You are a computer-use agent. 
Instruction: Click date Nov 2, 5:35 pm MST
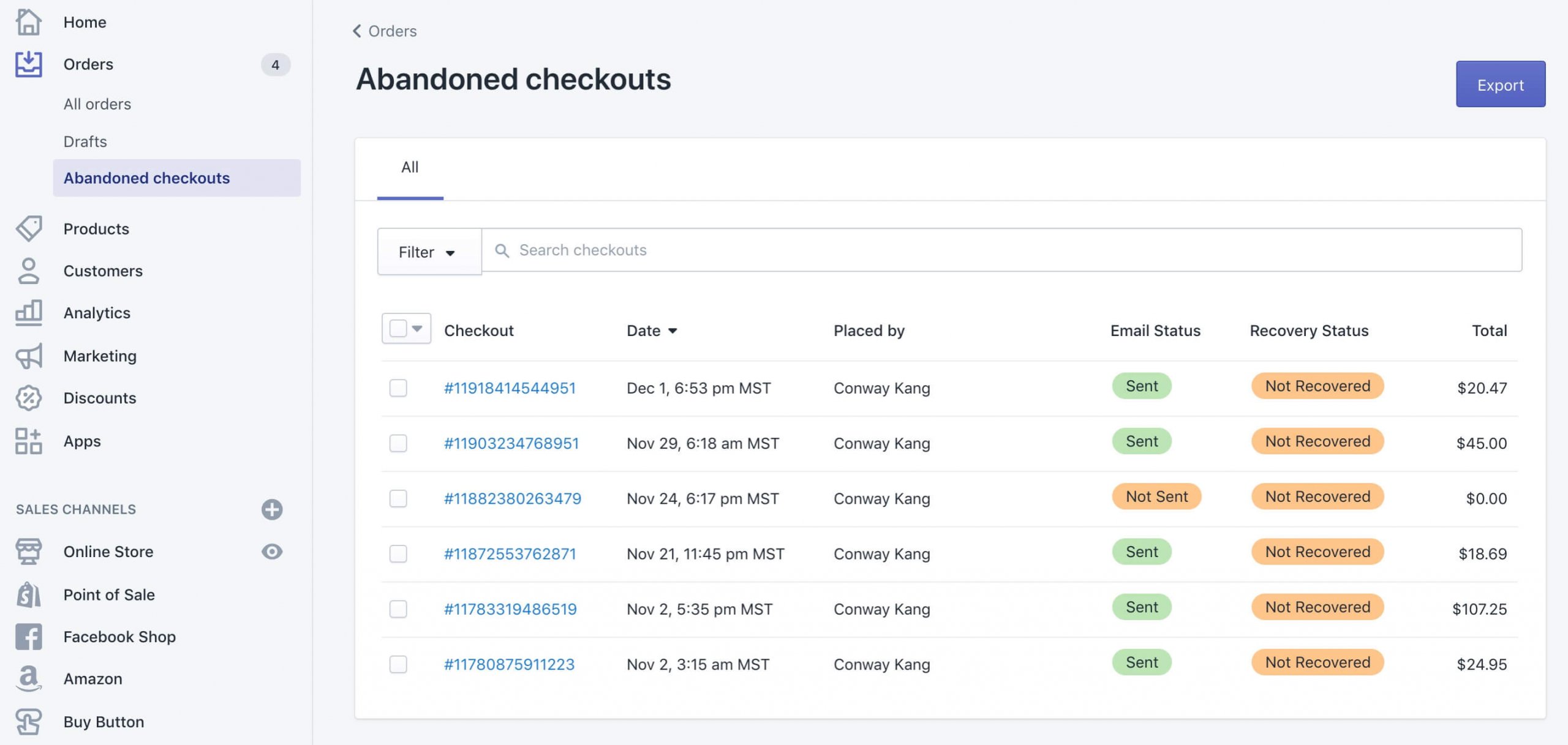699,609
